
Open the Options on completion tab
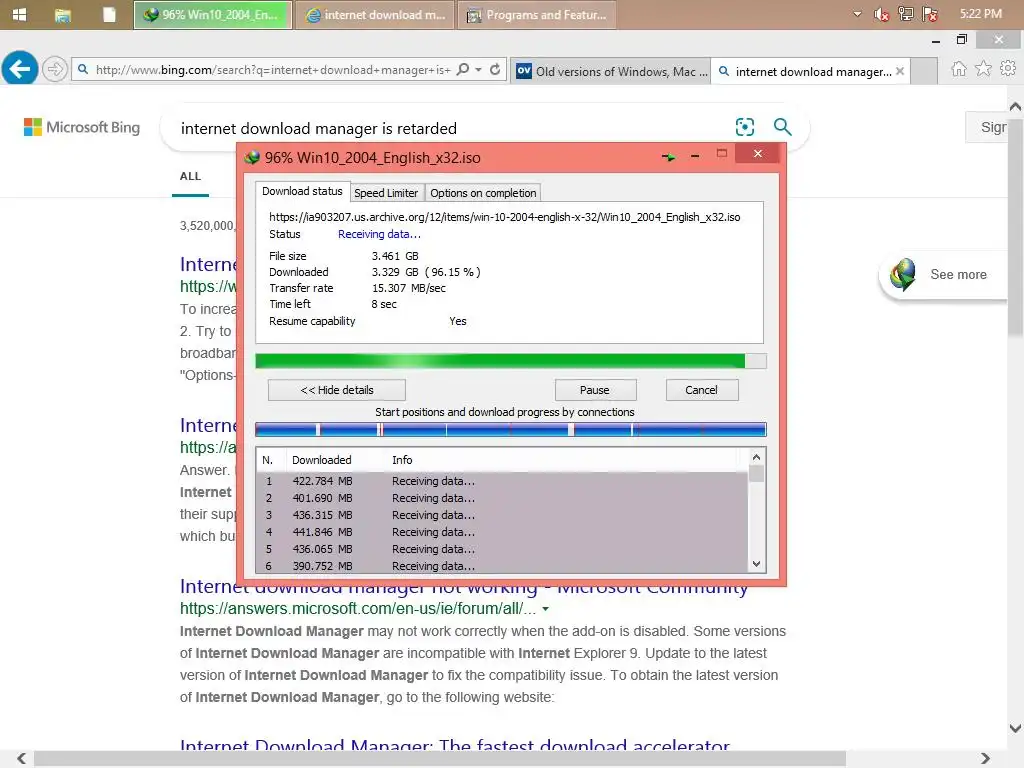click(483, 193)
